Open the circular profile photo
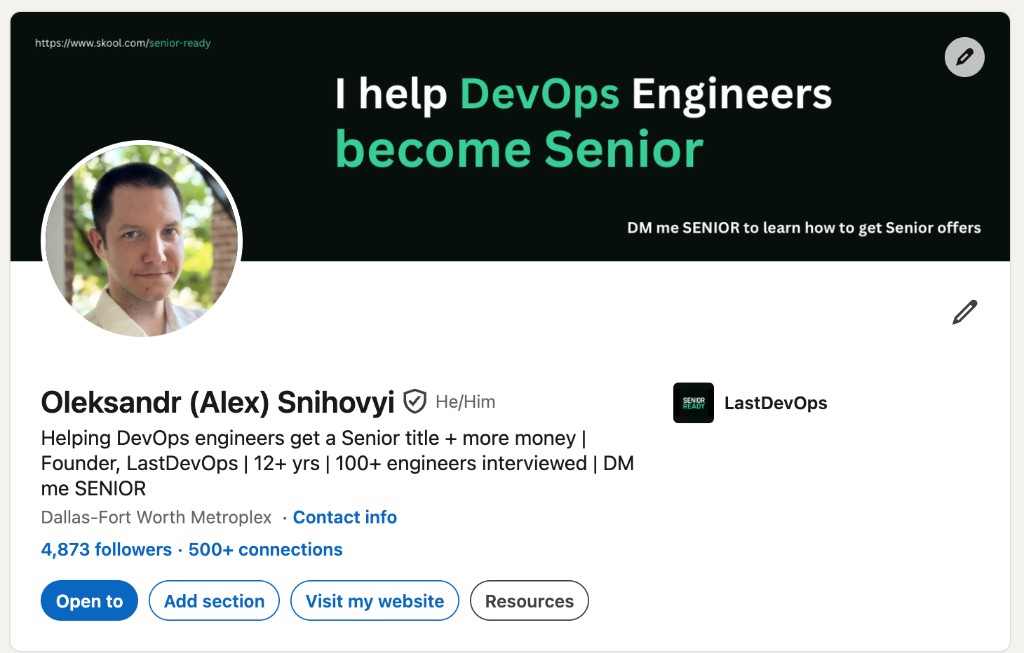1024x653 pixels. click(142, 241)
